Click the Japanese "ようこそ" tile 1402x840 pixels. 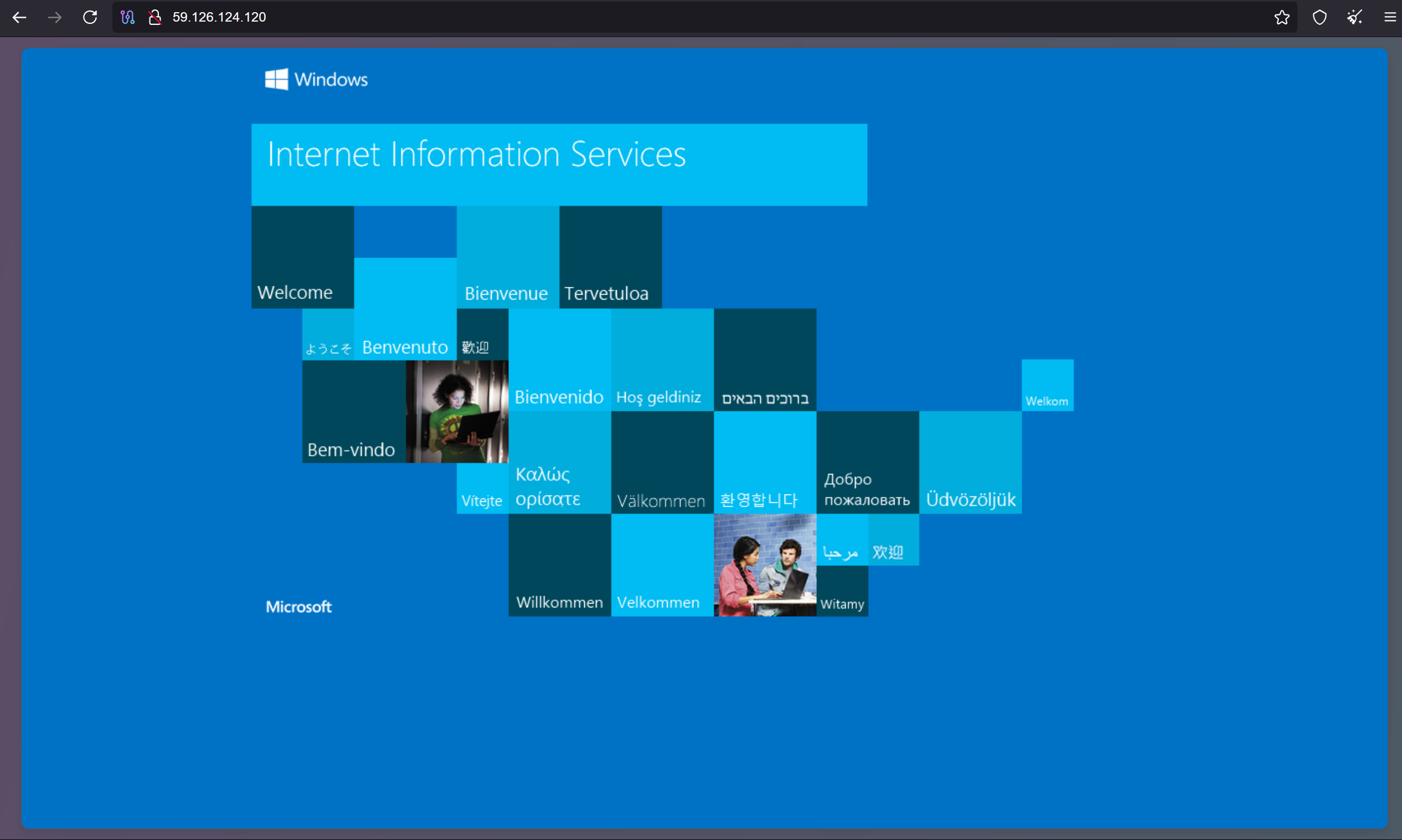click(x=328, y=334)
